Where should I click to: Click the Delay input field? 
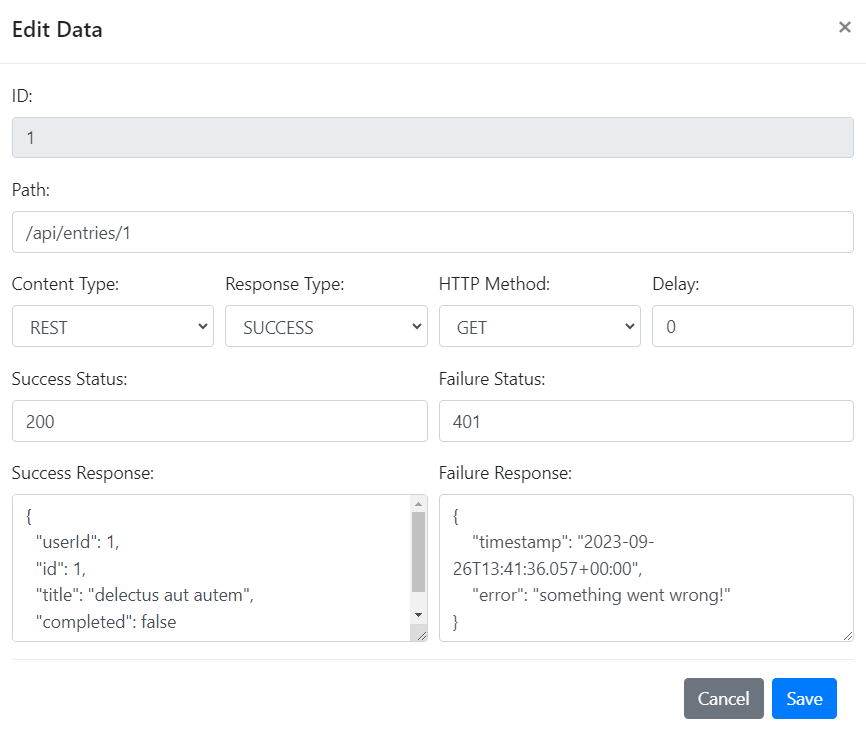pos(752,326)
